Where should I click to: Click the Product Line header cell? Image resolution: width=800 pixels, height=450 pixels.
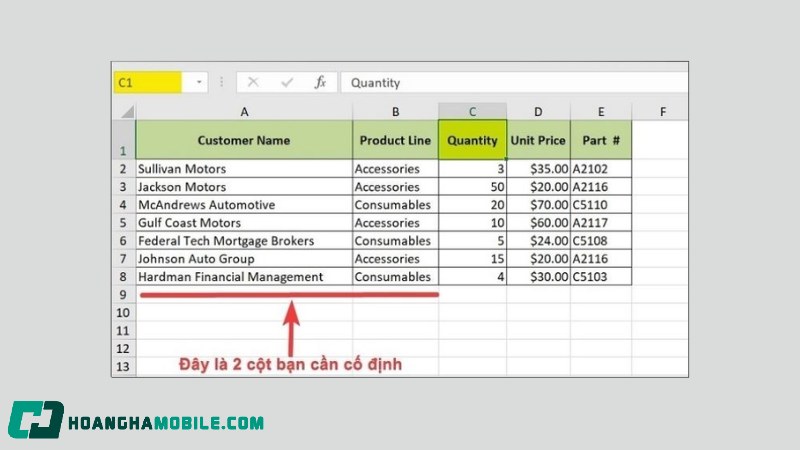point(395,140)
